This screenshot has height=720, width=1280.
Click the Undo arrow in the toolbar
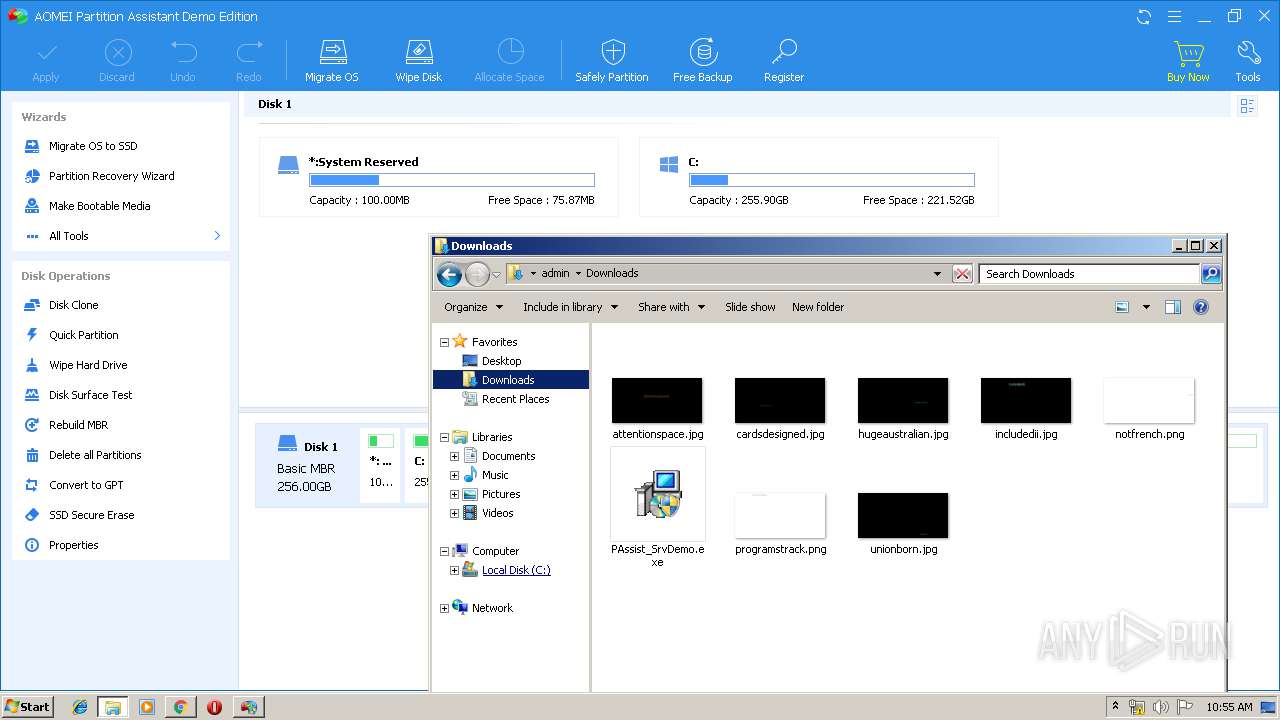183,60
